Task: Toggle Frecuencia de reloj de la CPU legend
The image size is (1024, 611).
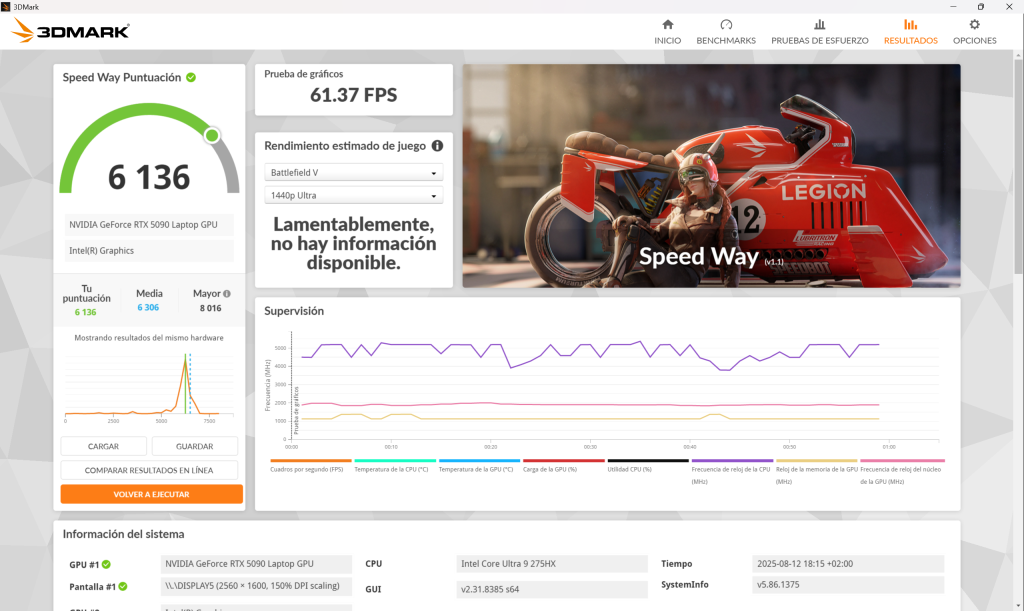Action: (732, 469)
